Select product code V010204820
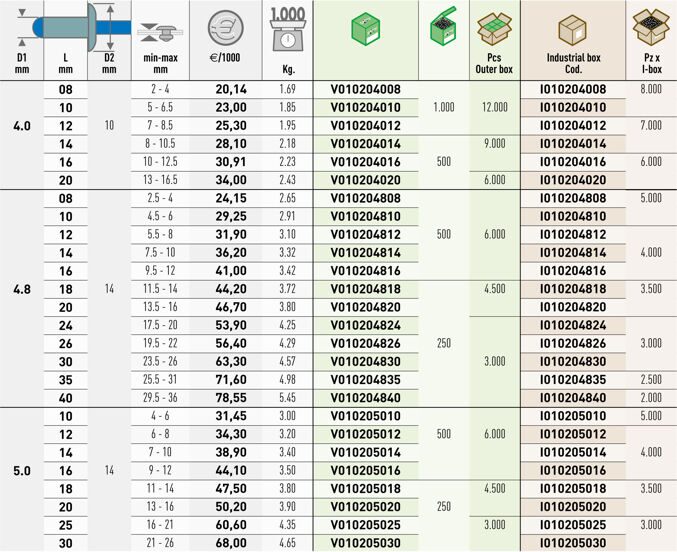 pos(365,307)
